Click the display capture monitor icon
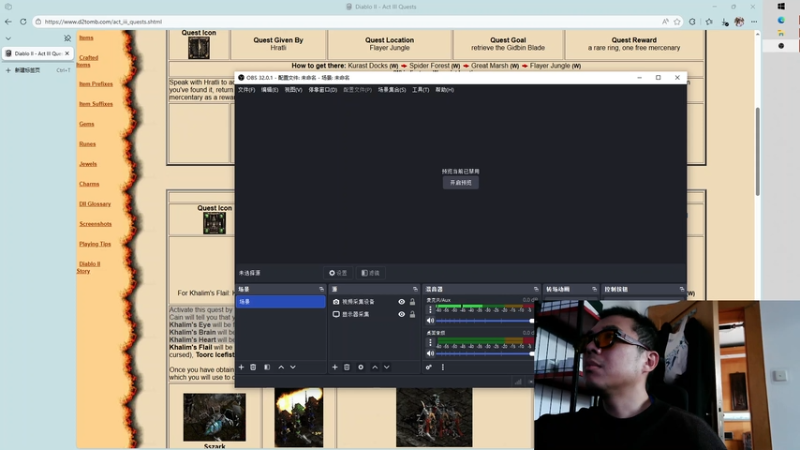This screenshot has width=800, height=450. (x=336, y=314)
